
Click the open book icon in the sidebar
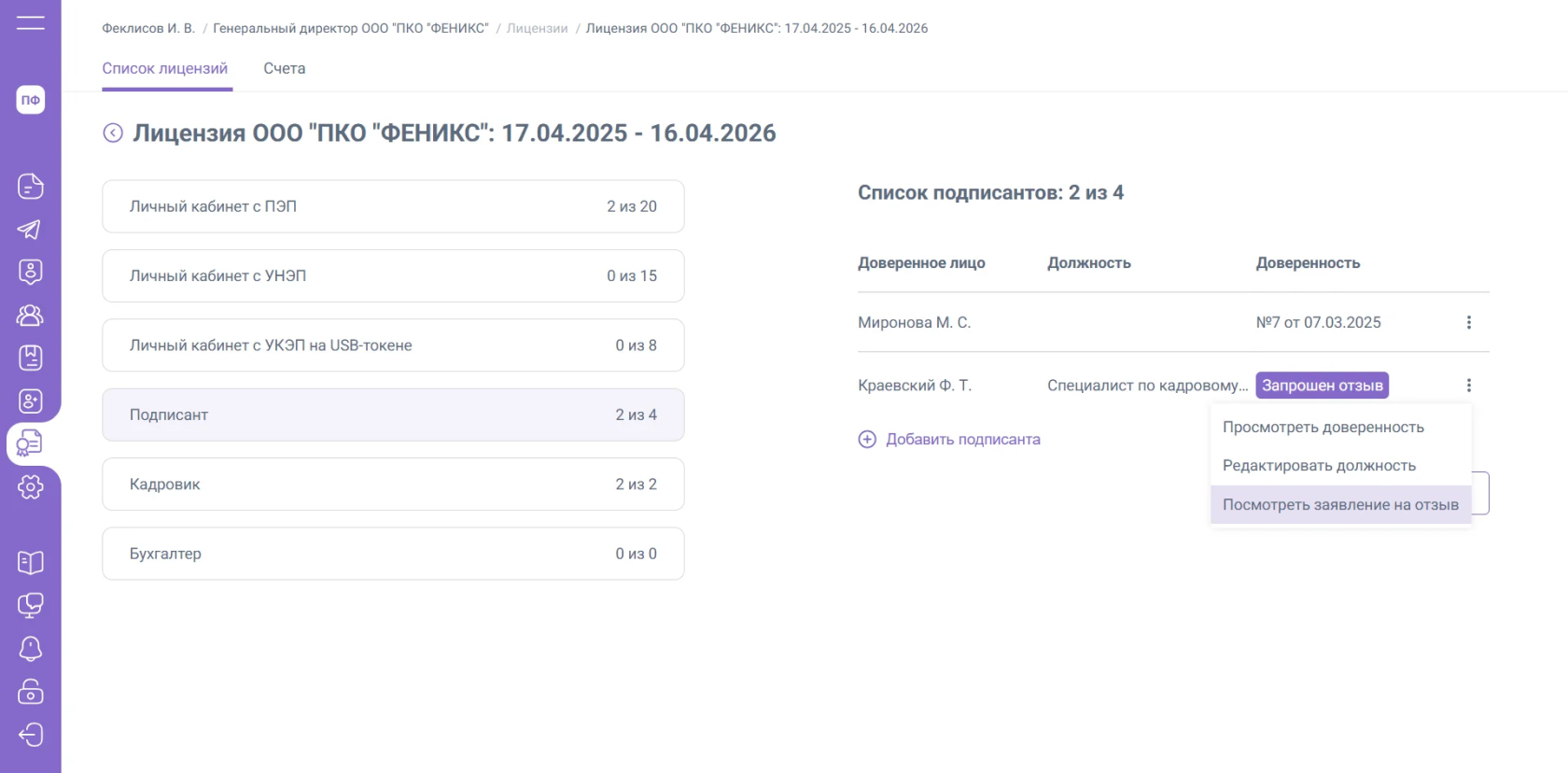point(30,562)
